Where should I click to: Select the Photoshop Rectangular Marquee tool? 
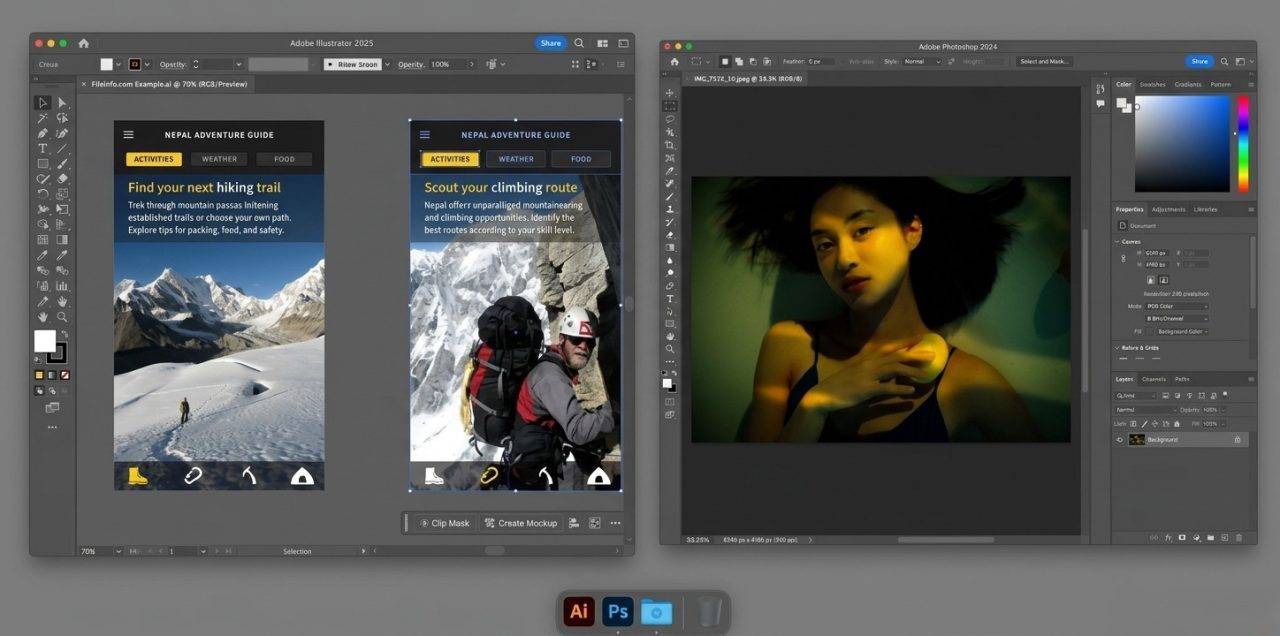[x=670, y=105]
